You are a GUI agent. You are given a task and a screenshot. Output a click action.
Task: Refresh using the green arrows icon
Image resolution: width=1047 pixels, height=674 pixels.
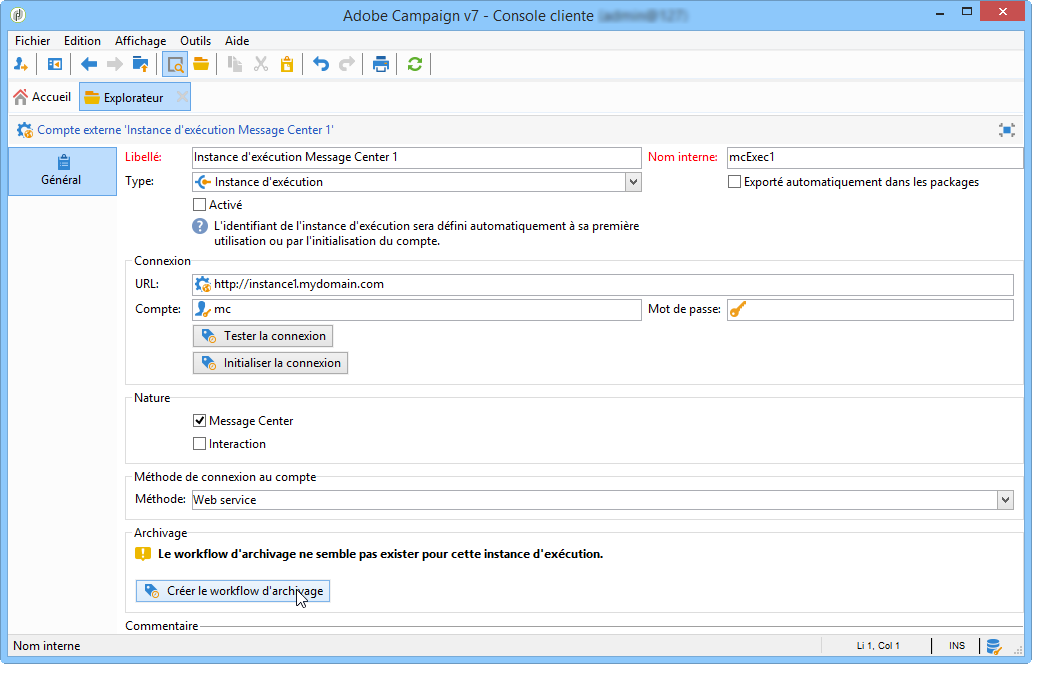[415, 64]
